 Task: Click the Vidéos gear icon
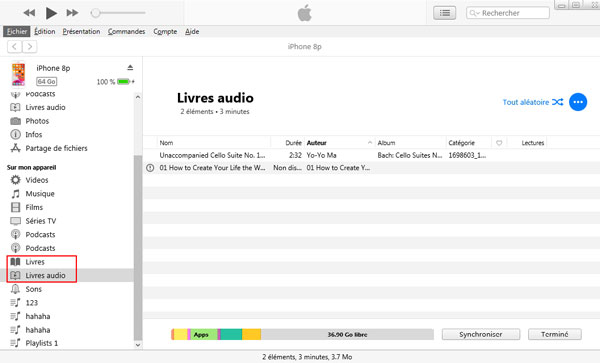[15, 180]
